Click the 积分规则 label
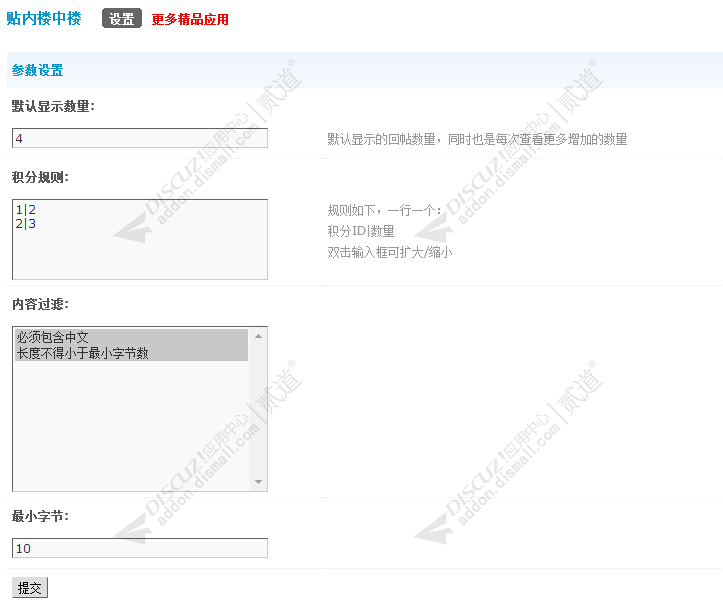 coord(40,177)
